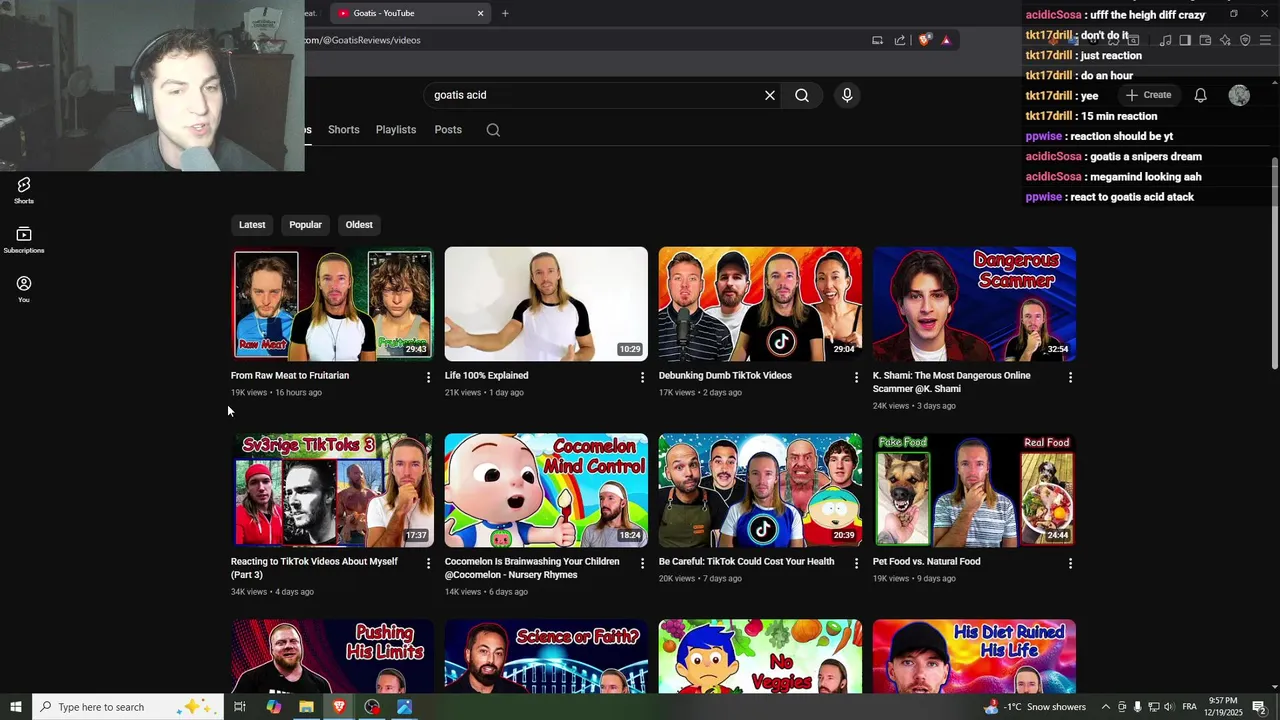
Task: Close the Goatis - YouTube tab
Action: [x=480, y=13]
